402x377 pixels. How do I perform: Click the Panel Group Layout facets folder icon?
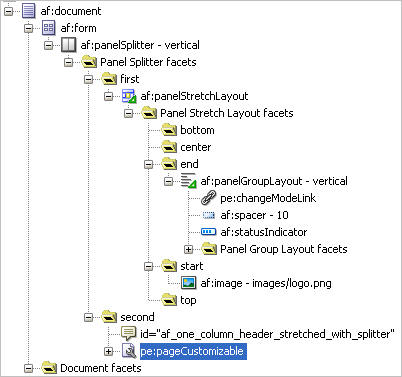click(x=209, y=249)
